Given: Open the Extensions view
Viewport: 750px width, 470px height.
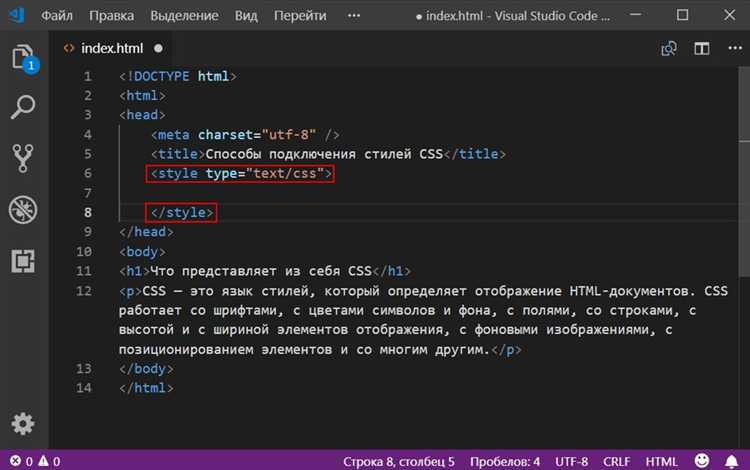Looking at the screenshot, I should (x=23, y=261).
